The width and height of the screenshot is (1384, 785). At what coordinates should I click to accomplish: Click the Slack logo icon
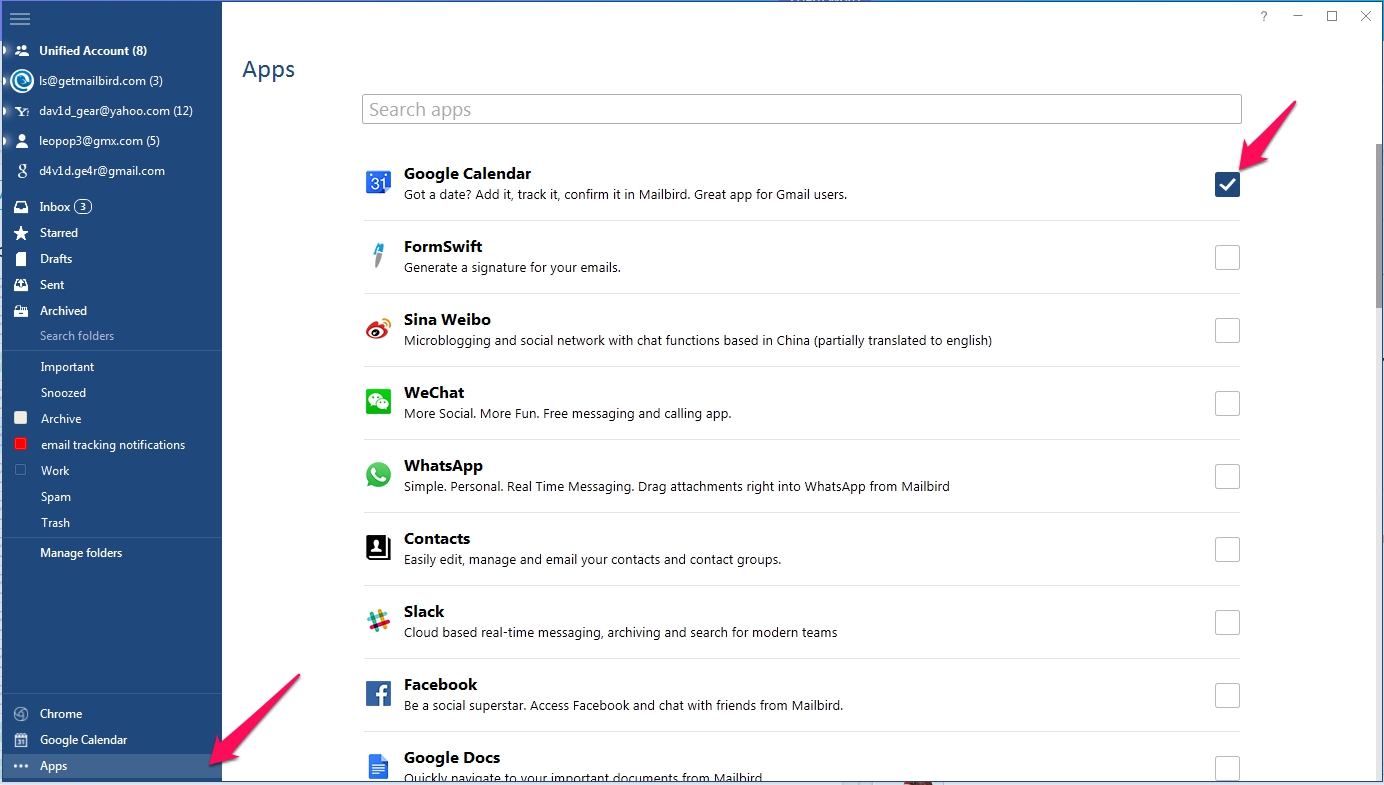pos(378,621)
